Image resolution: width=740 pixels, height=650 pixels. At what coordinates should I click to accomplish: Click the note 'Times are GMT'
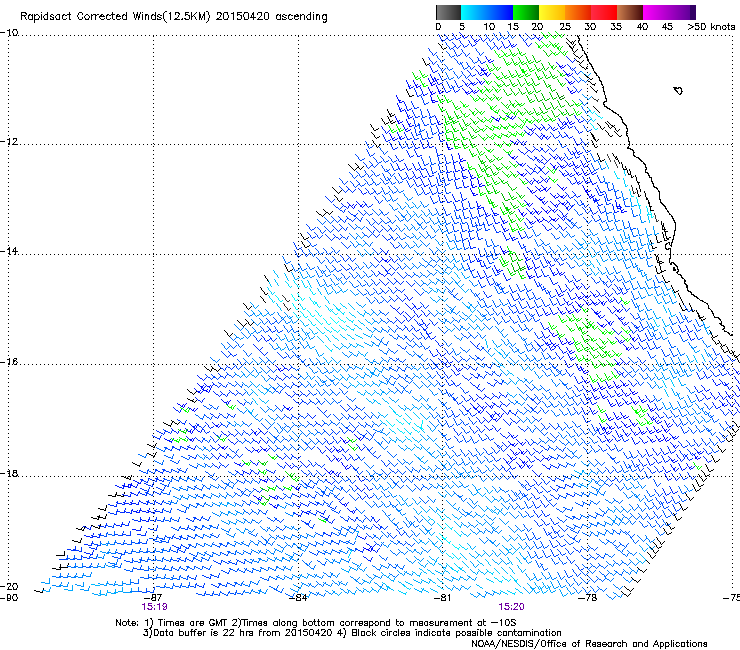point(194,623)
